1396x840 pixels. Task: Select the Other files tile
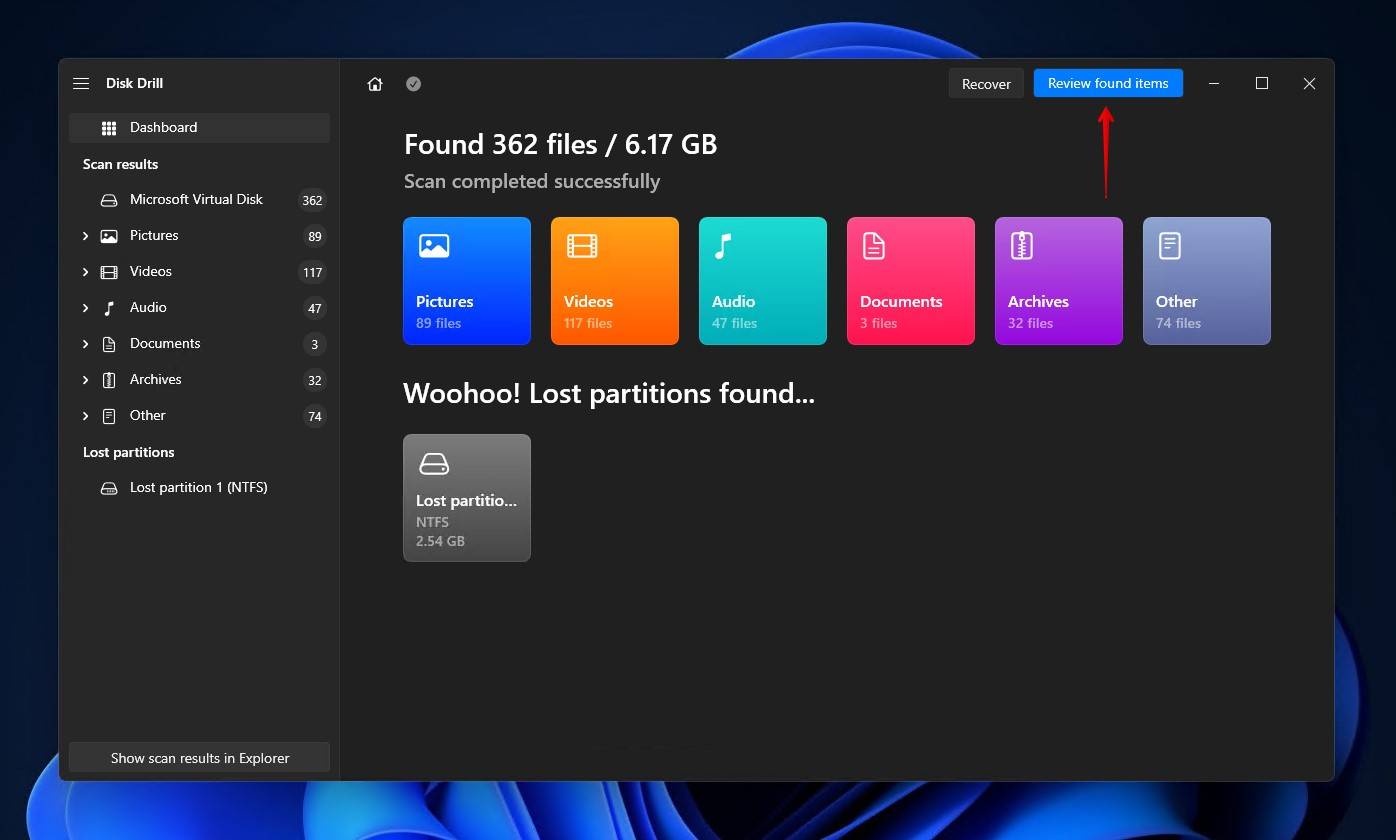pos(1207,281)
